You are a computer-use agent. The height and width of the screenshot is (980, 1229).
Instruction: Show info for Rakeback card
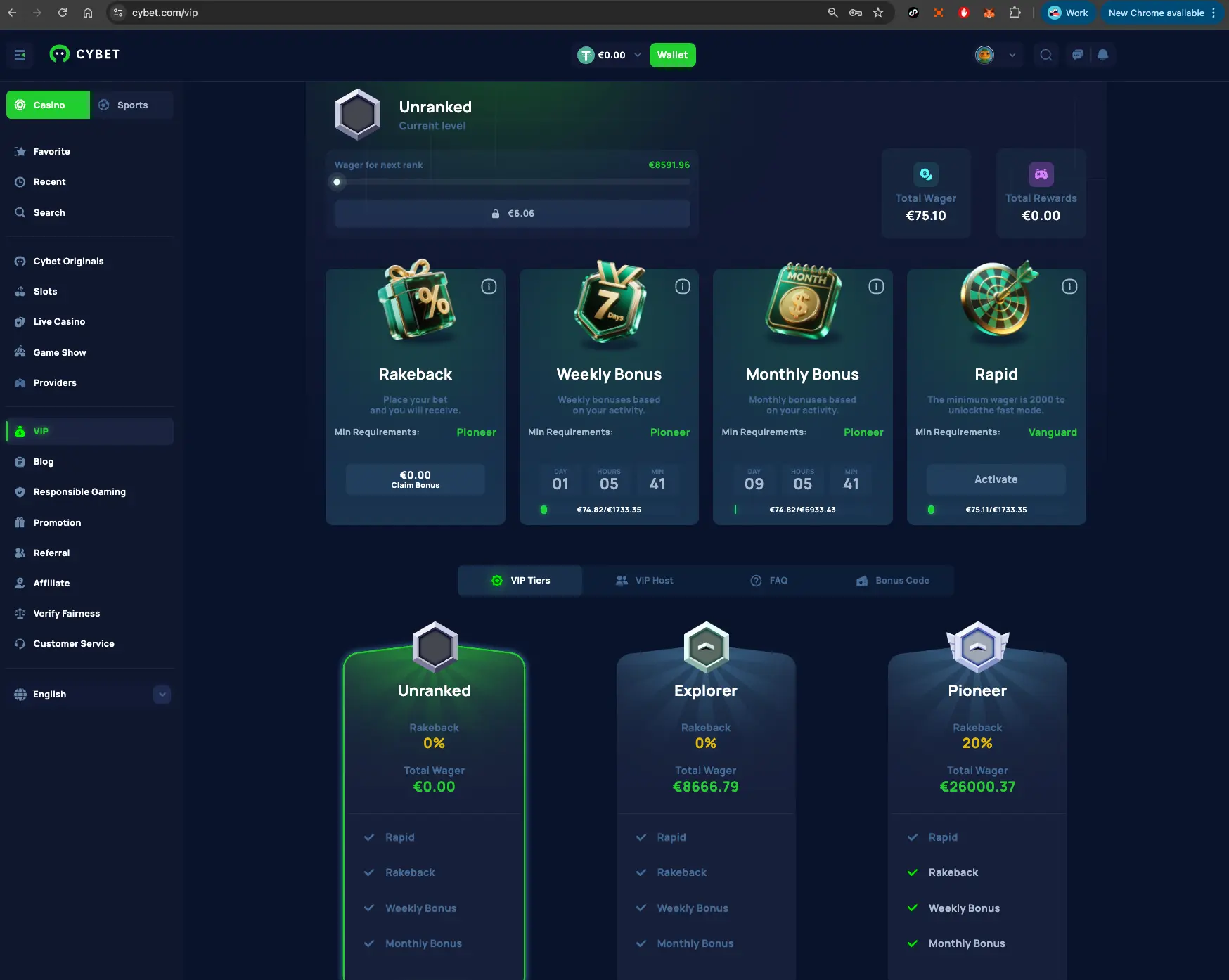(x=489, y=286)
